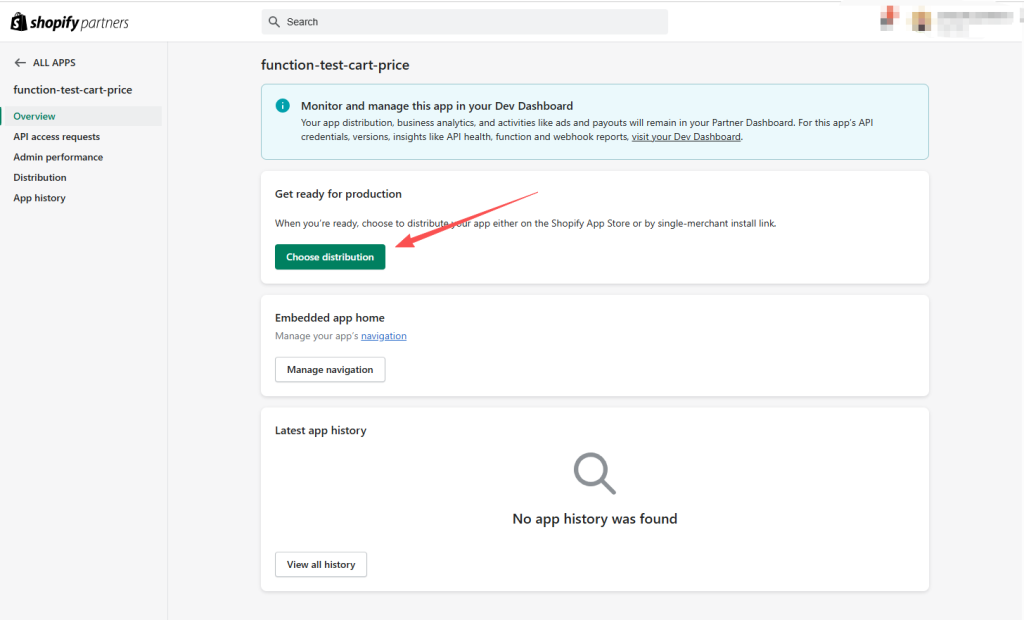The width and height of the screenshot is (1024, 620).
Task: Click the large magnifier empty-state icon
Action: click(x=594, y=474)
